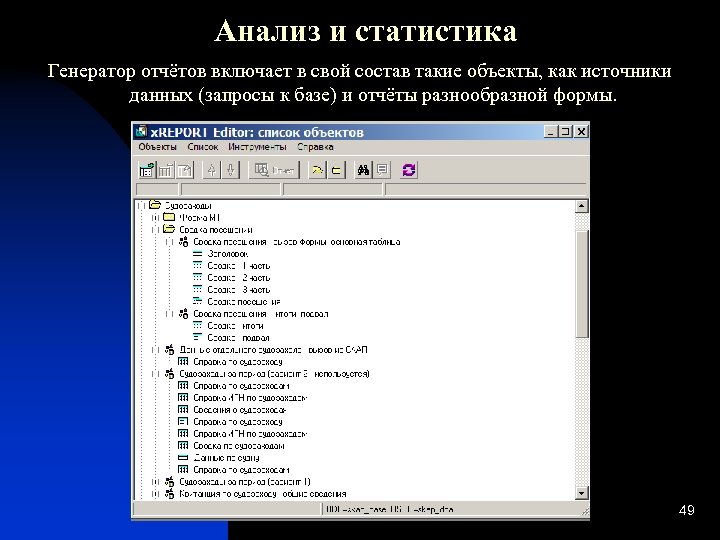Select Квитанция по судозаходу - общие сведения label
This screenshot has width=720, height=540.
[x=263, y=494]
